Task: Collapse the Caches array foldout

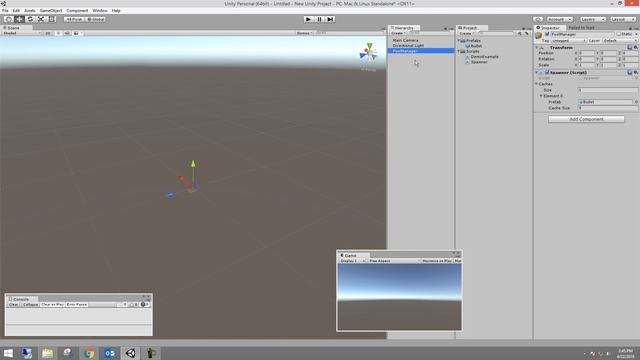Action: [x=536, y=84]
